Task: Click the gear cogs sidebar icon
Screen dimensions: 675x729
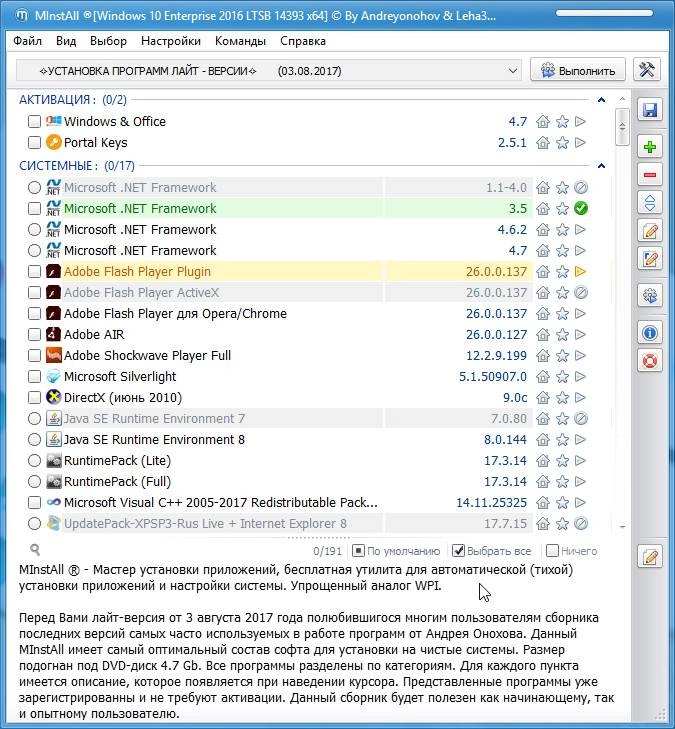Action: 649,296
